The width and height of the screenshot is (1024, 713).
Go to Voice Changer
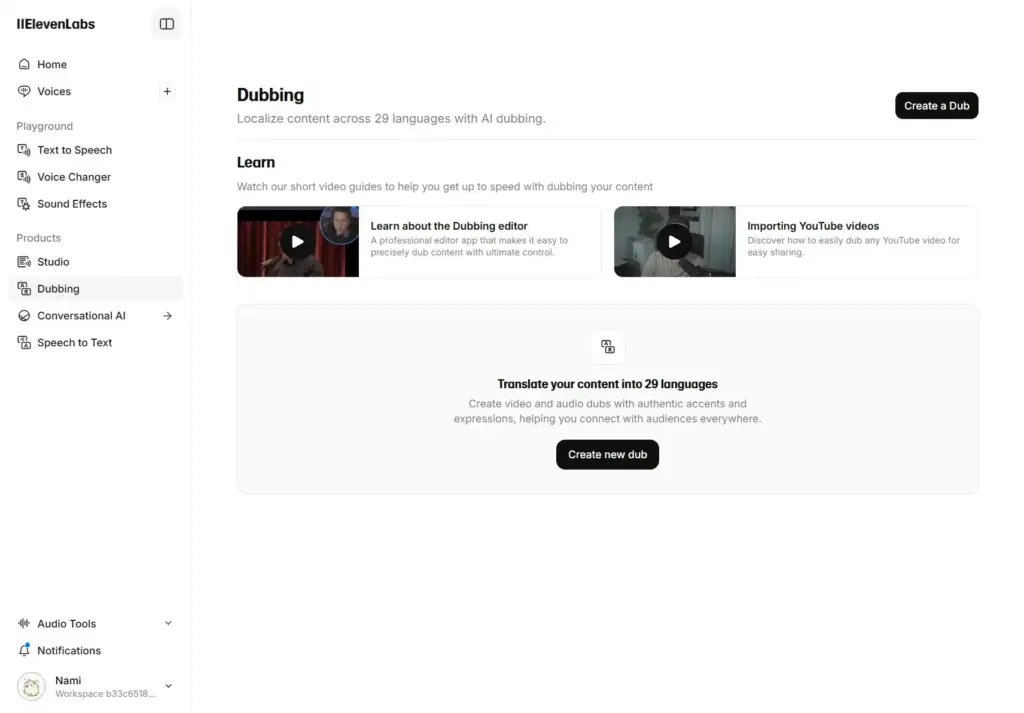(x=74, y=177)
